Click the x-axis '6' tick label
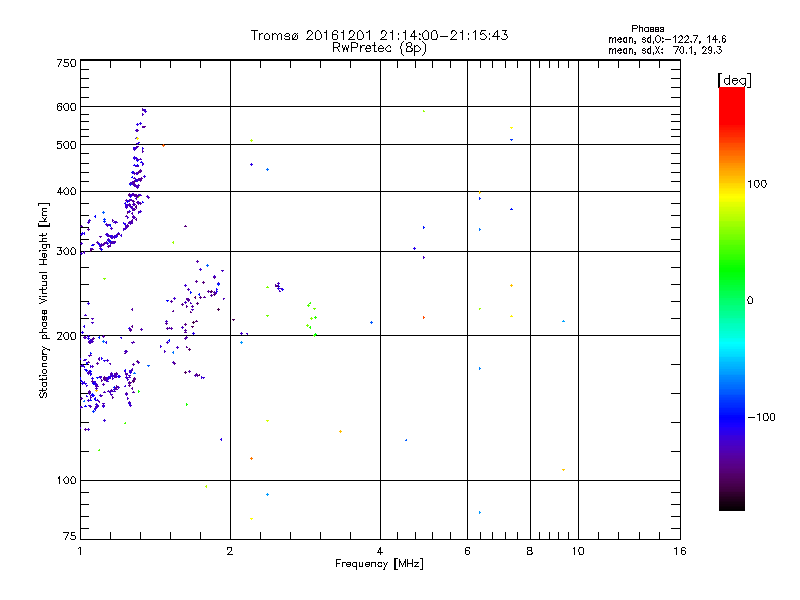Screen dimensions: 800x600 [x=467, y=551]
